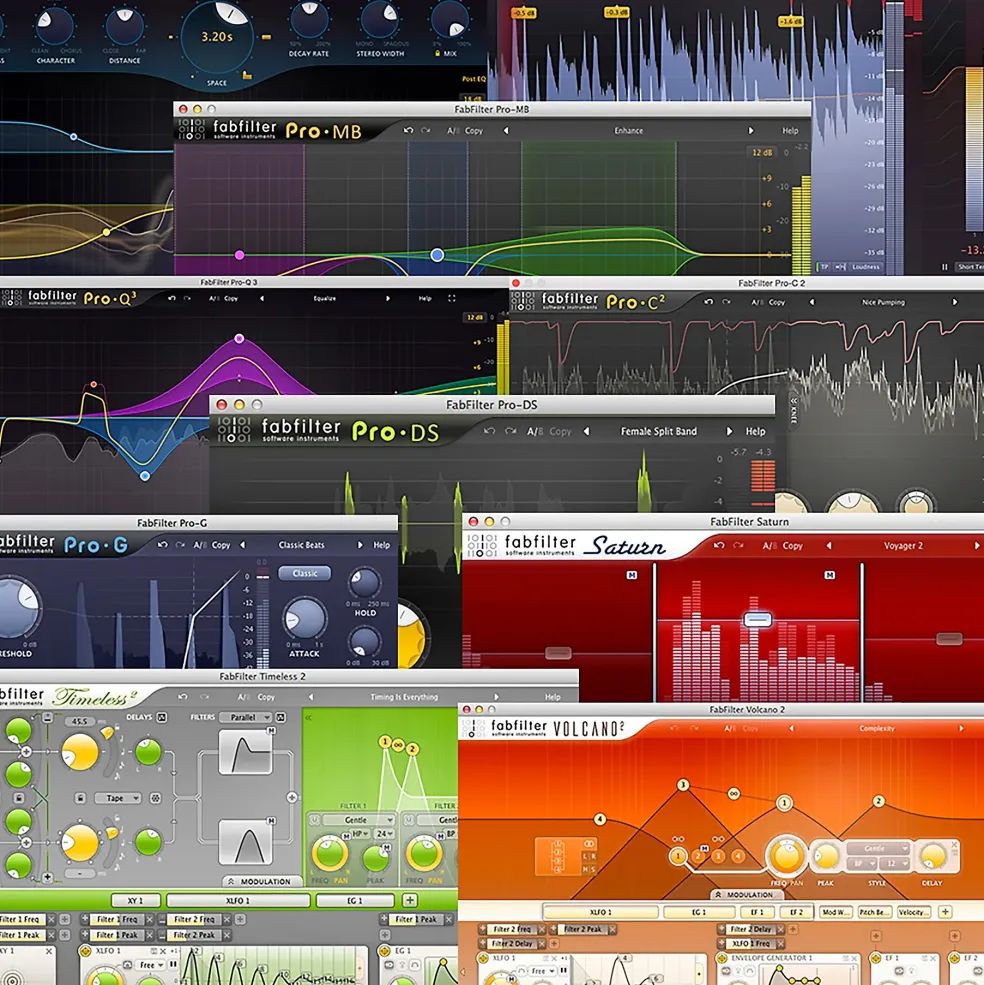Collapse panel with double-arrow in Timeless filter display
The height and width of the screenshot is (985, 984).
tap(309, 717)
